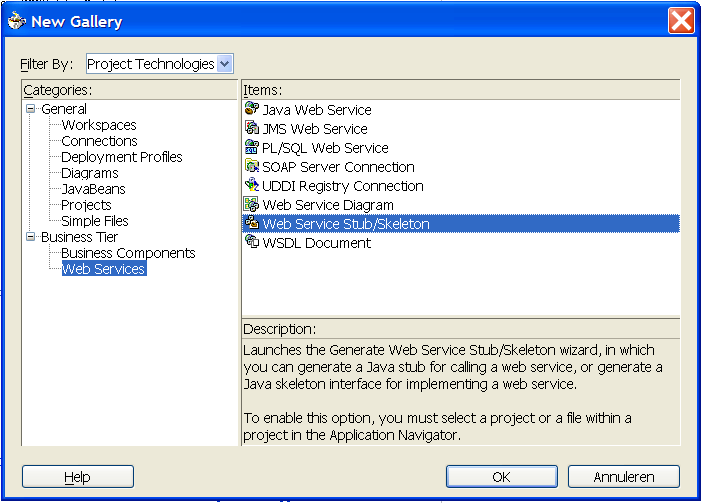The width and height of the screenshot is (702, 503).
Task: Click the Java Web Service icon
Action: [252, 110]
